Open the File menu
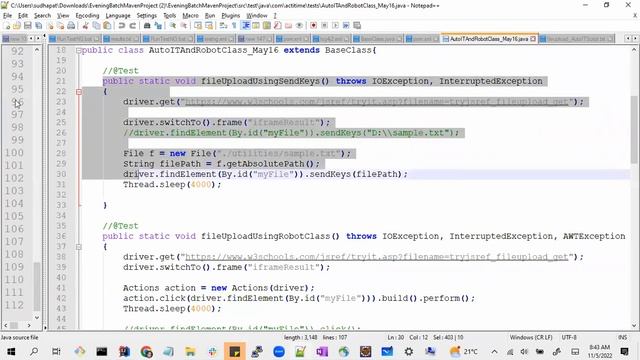Image resolution: width=640 pixels, height=360 pixels. point(7,16)
